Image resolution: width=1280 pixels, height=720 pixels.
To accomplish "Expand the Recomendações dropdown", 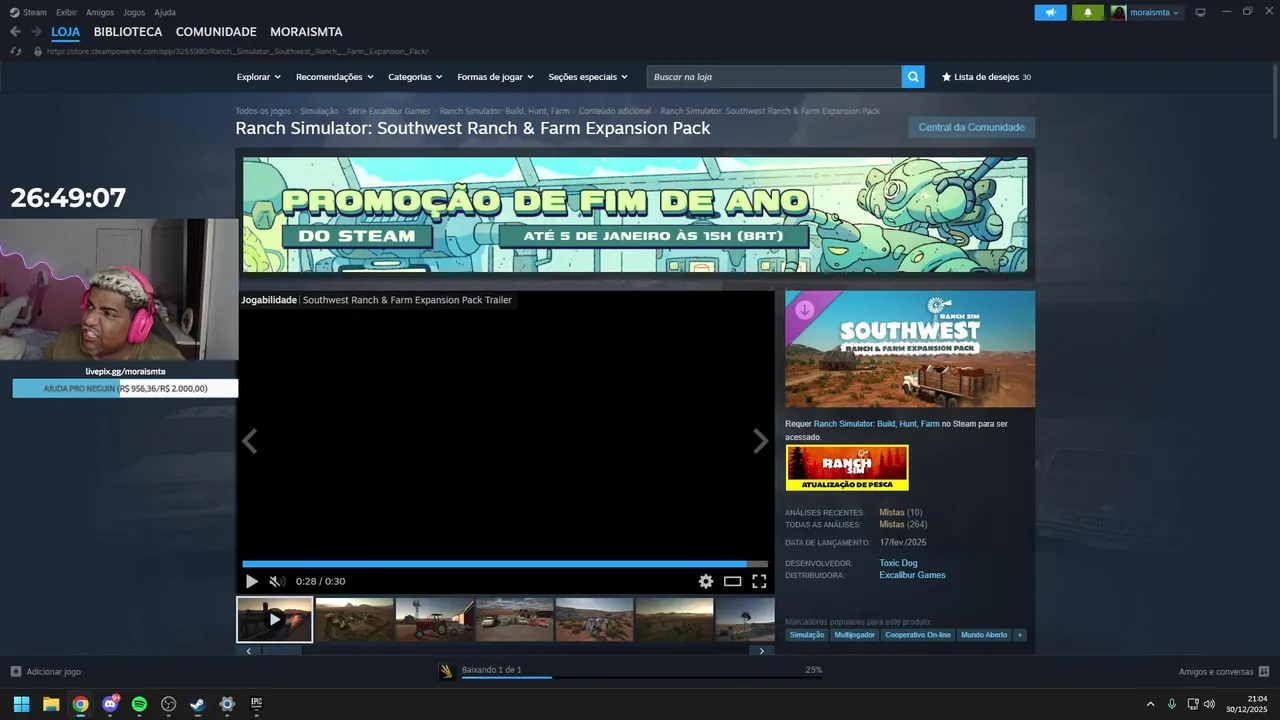I will tap(335, 77).
